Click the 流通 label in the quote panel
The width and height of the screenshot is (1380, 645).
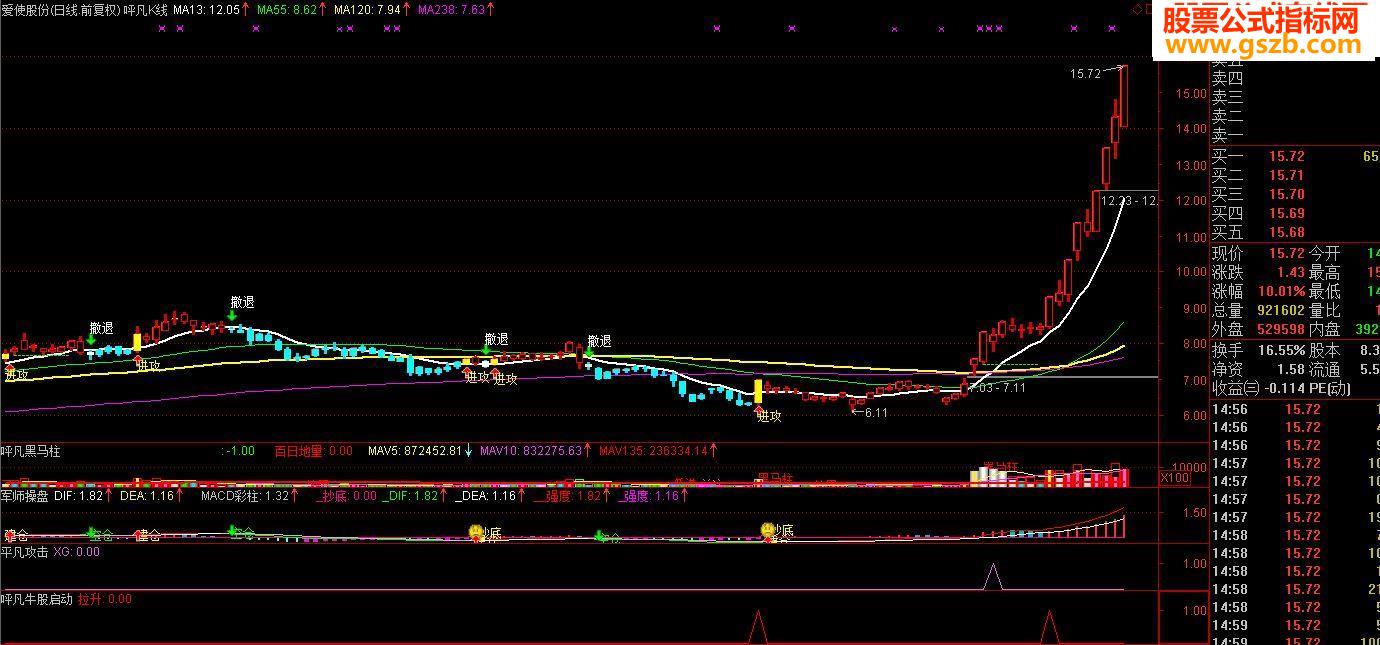(1324, 369)
